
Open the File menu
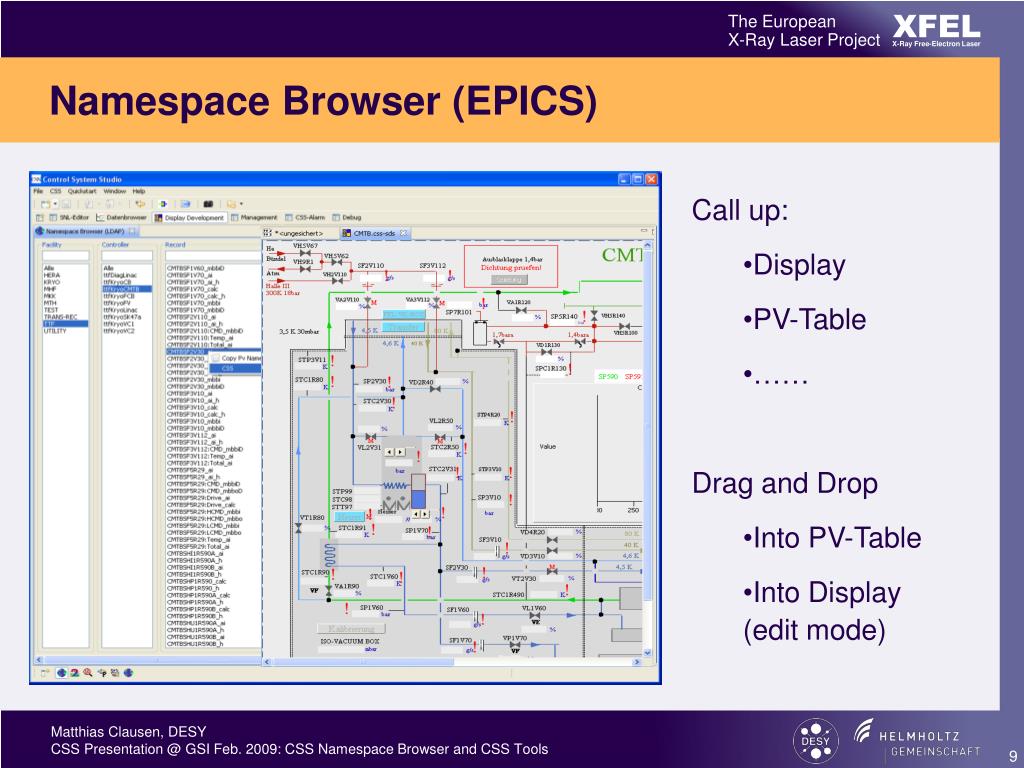click(38, 191)
